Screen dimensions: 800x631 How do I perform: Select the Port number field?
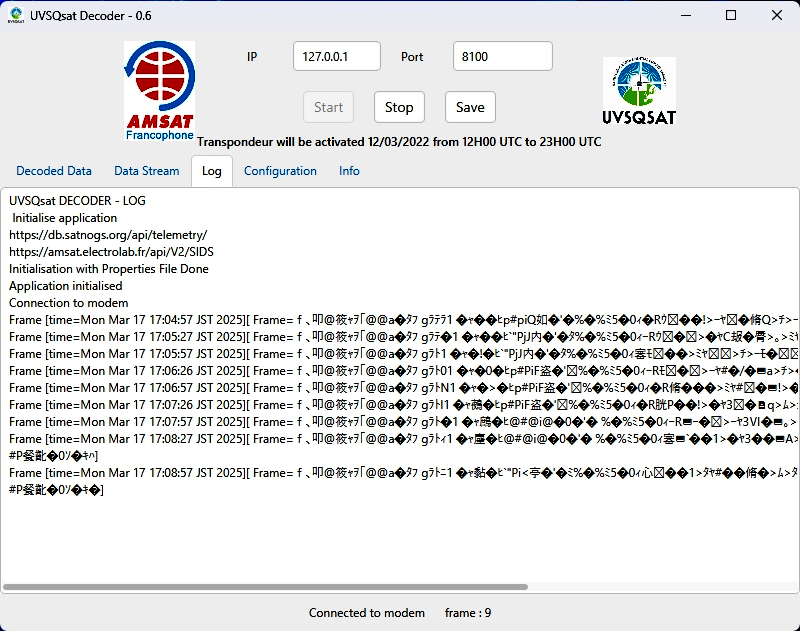click(x=502, y=56)
